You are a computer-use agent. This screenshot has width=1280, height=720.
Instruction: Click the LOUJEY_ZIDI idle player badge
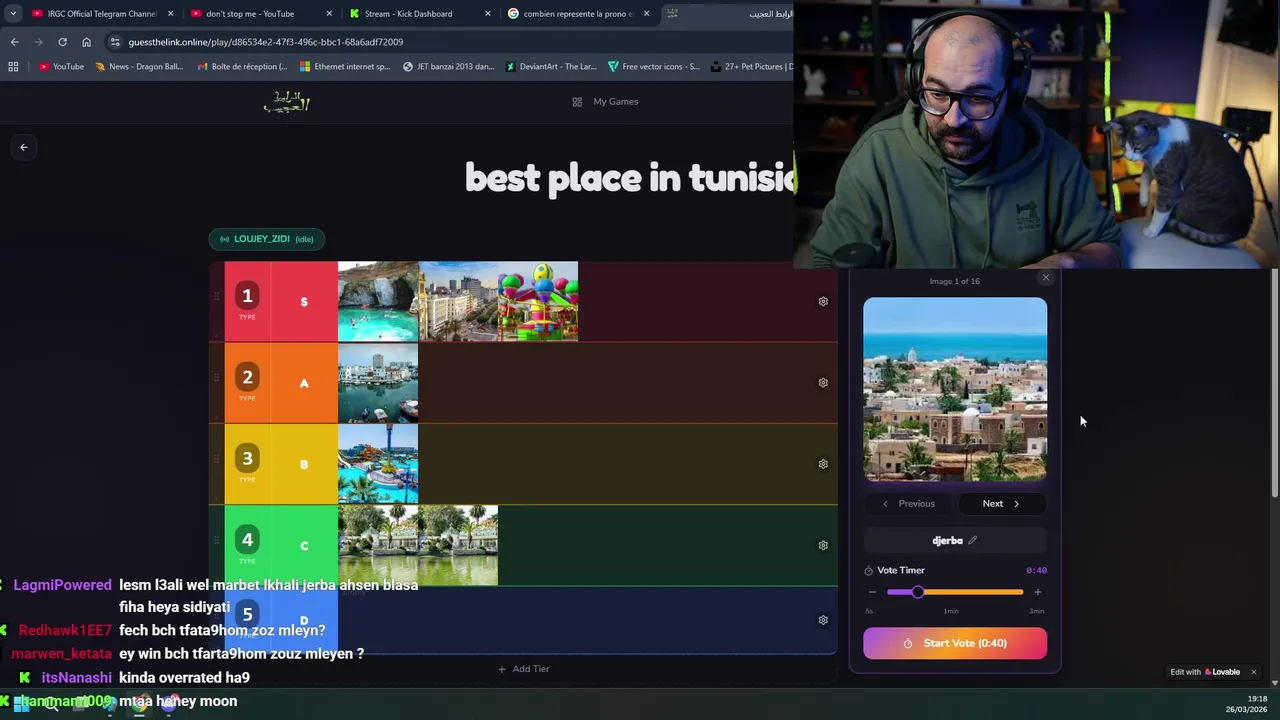[267, 239]
